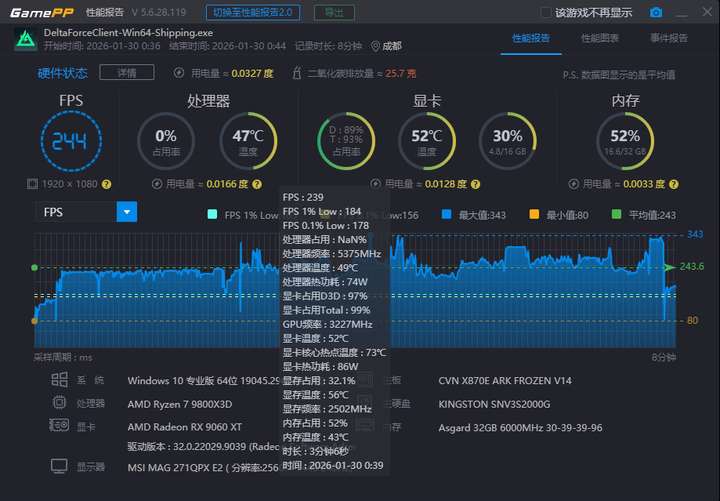Viewport: 720px width, 501px height.
Task: Click the processor 47℃ temperature gauge
Action: coord(248,141)
